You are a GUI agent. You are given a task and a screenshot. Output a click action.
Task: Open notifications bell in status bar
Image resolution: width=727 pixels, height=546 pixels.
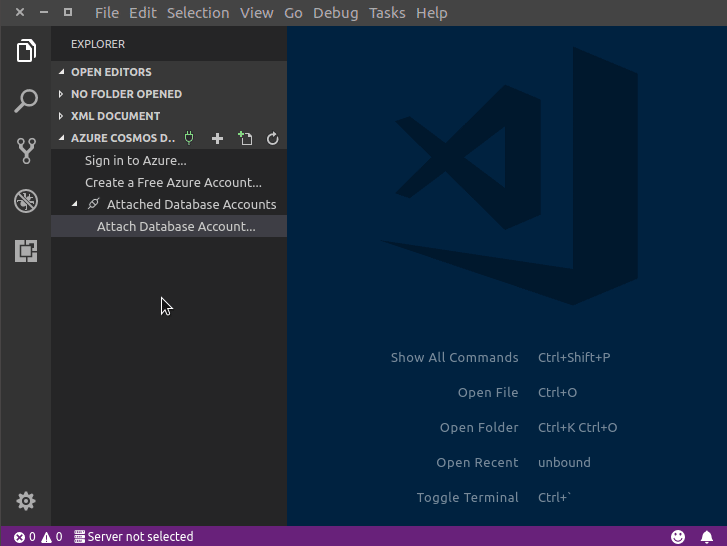[707, 537]
